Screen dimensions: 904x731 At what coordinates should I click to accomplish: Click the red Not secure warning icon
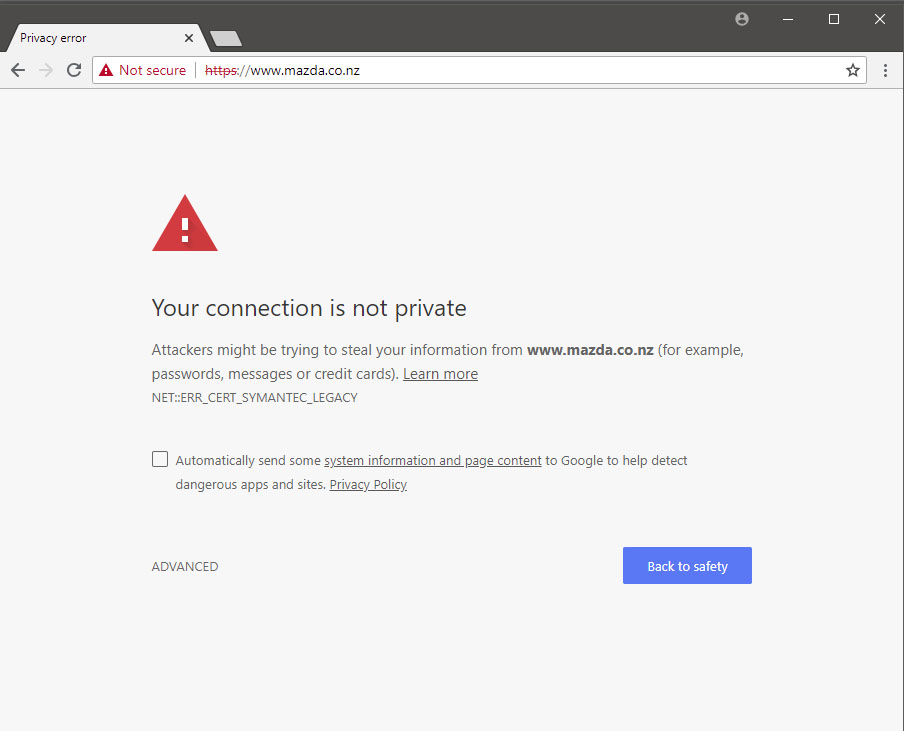[x=106, y=70]
